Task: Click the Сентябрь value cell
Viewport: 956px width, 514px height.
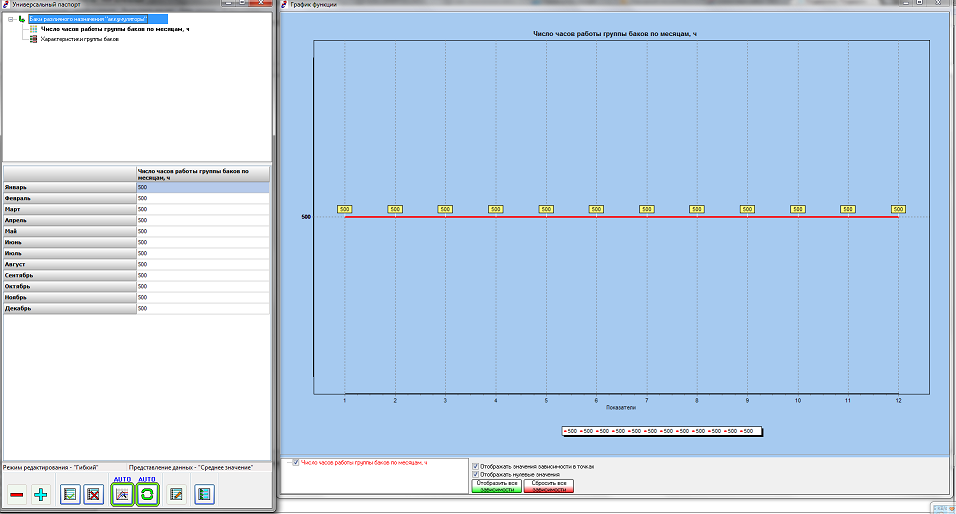Action: tap(202, 276)
